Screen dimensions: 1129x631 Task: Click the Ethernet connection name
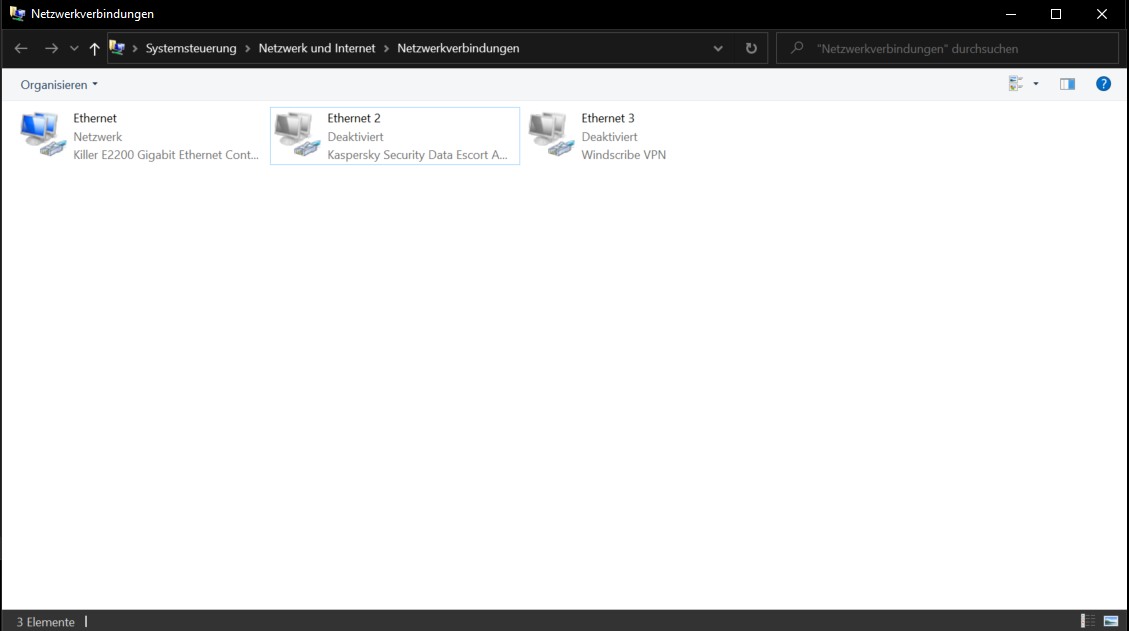[x=95, y=118]
